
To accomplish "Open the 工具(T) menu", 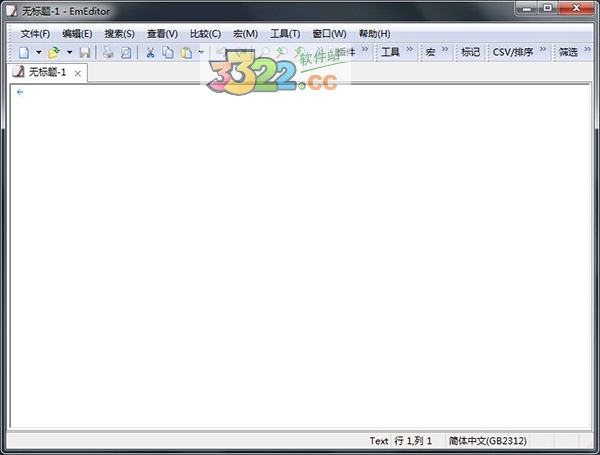I will (285, 34).
